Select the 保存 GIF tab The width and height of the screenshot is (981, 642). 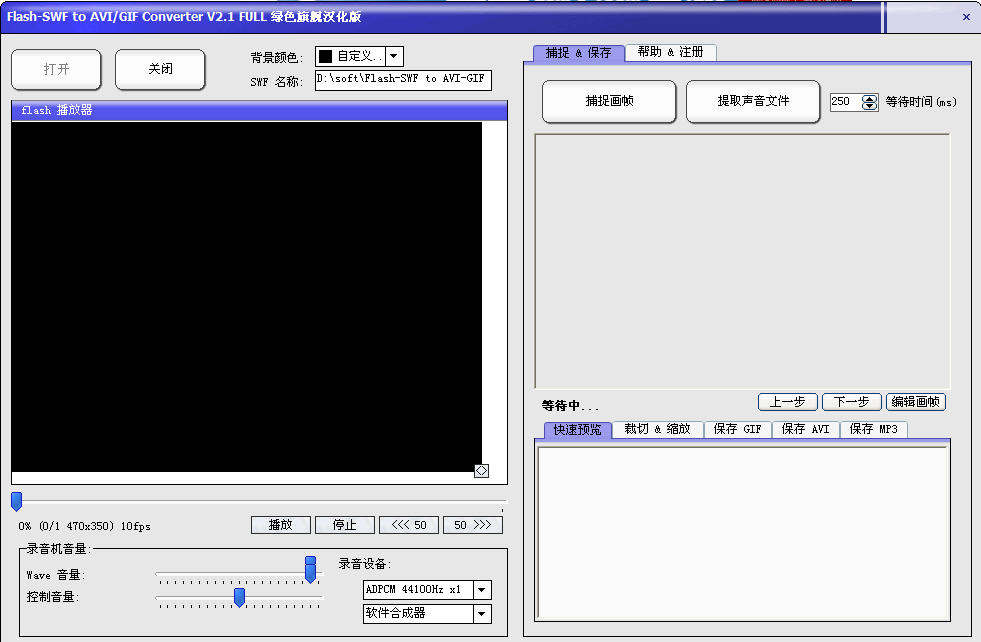click(738, 429)
